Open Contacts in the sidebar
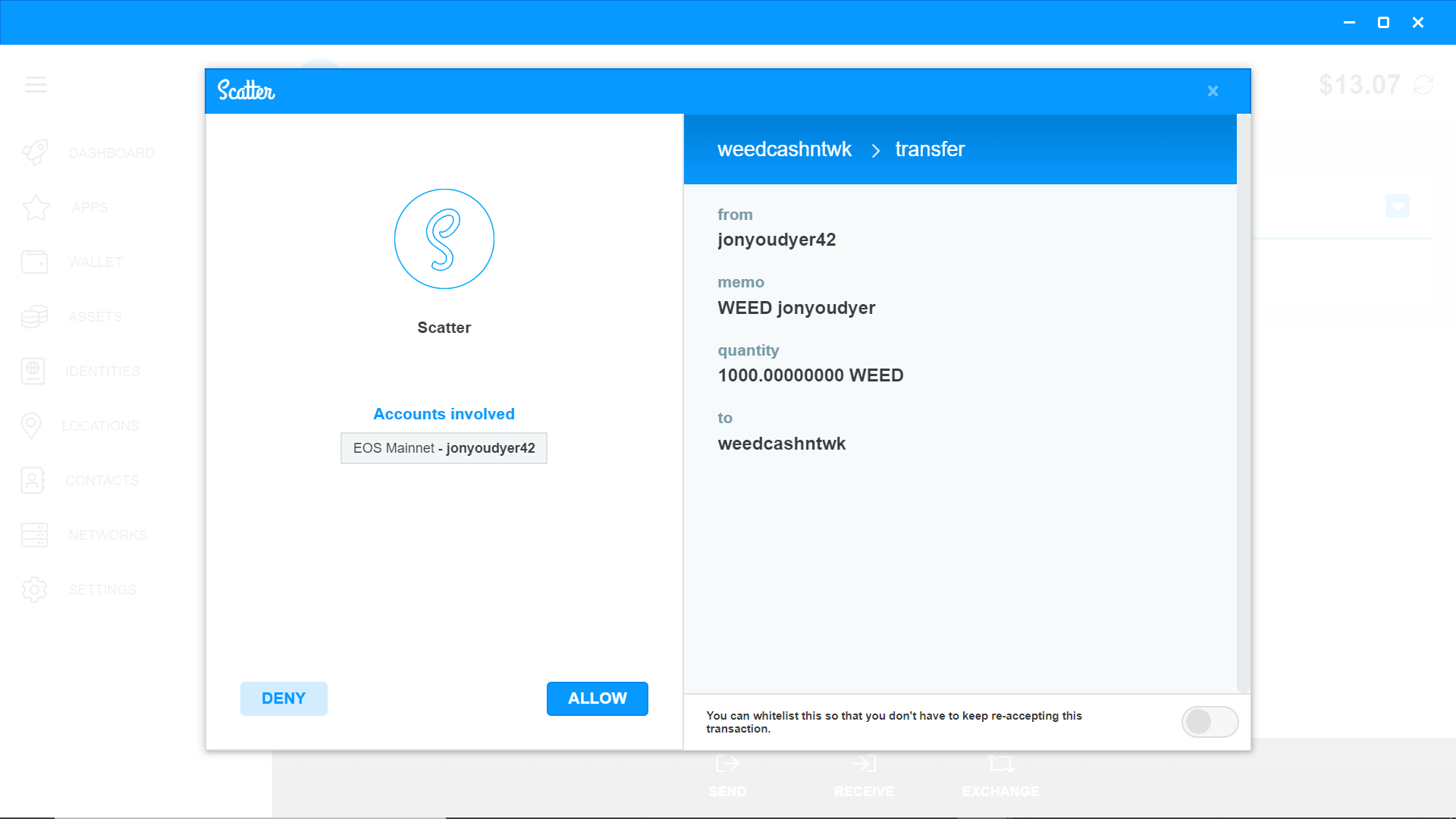Image resolution: width=1456 pixels, height=819 pixels. pyautogui.click(x=102, y=480)
